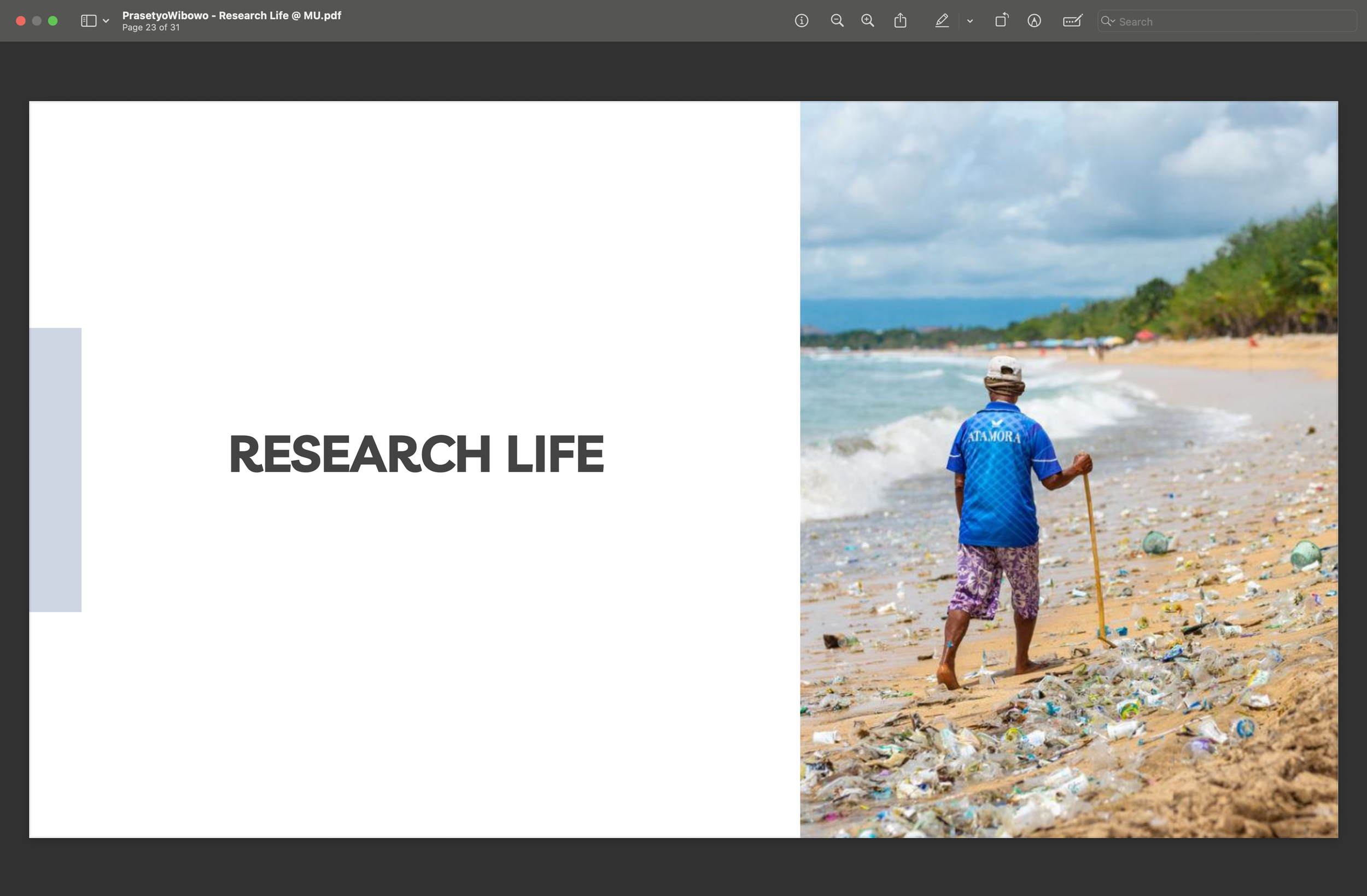Click the light blue rectangle on slide
This screenshot has height=896, width=1367.
pyautogui.click(x=55, y=469)
